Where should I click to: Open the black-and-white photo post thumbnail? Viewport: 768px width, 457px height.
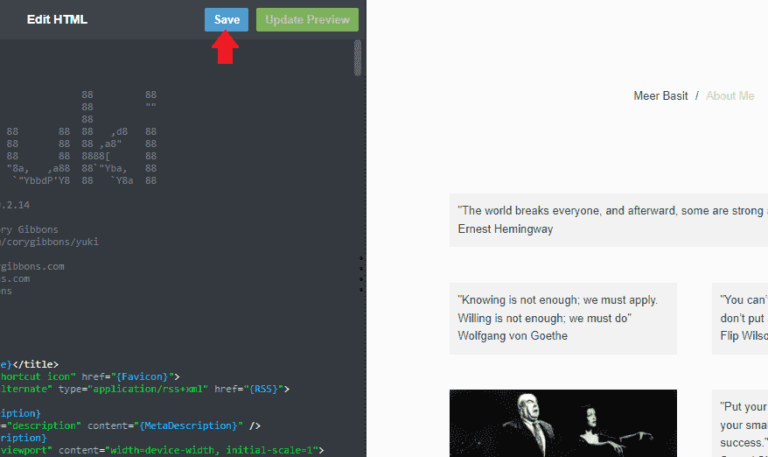pyautogui.click(x=563, y=424)
